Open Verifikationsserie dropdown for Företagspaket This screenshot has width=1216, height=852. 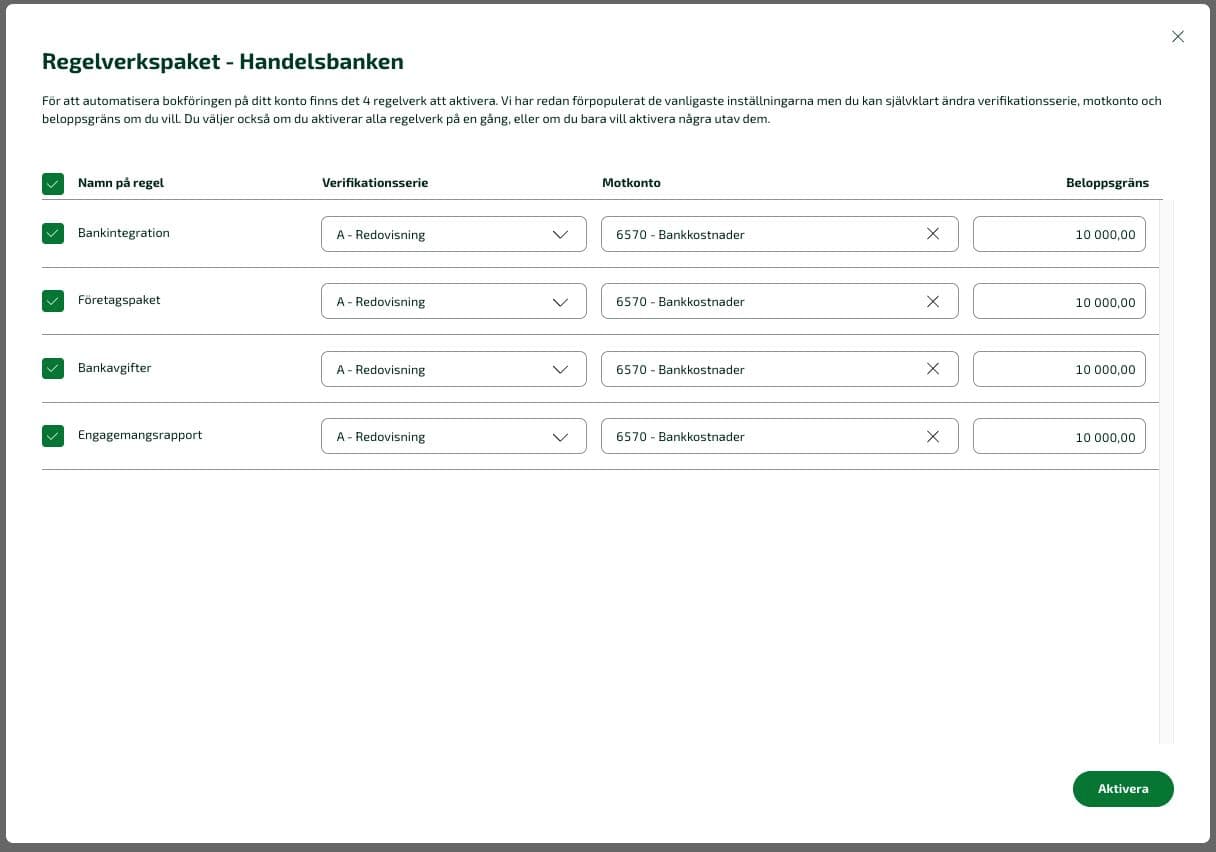tap(454, 301)
